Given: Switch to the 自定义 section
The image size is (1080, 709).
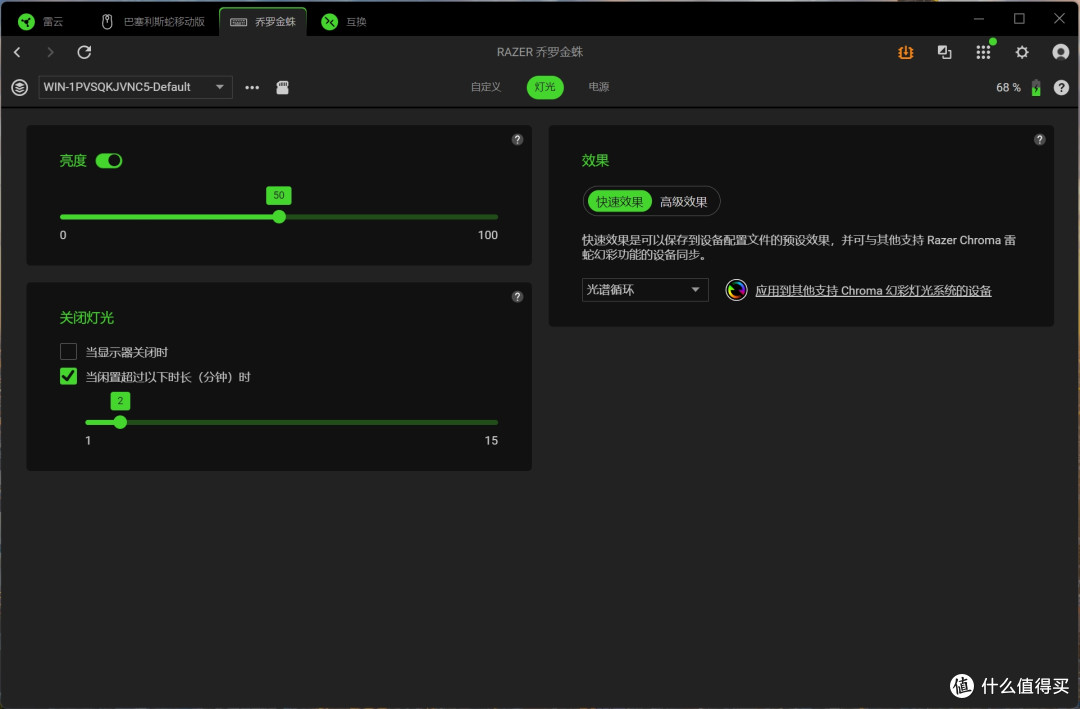Looking at the screenshot, I should point(486,87).
